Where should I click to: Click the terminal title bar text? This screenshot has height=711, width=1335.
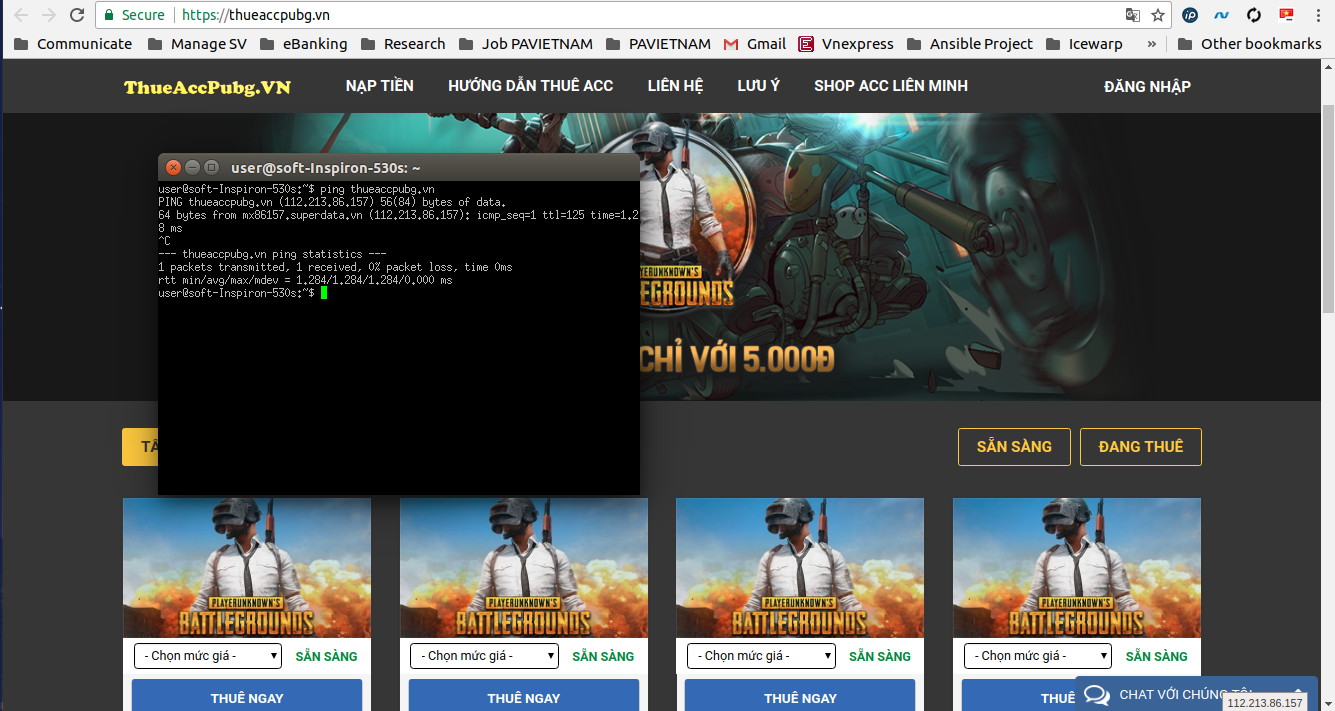pyautogui.click(x=326, y=168)
